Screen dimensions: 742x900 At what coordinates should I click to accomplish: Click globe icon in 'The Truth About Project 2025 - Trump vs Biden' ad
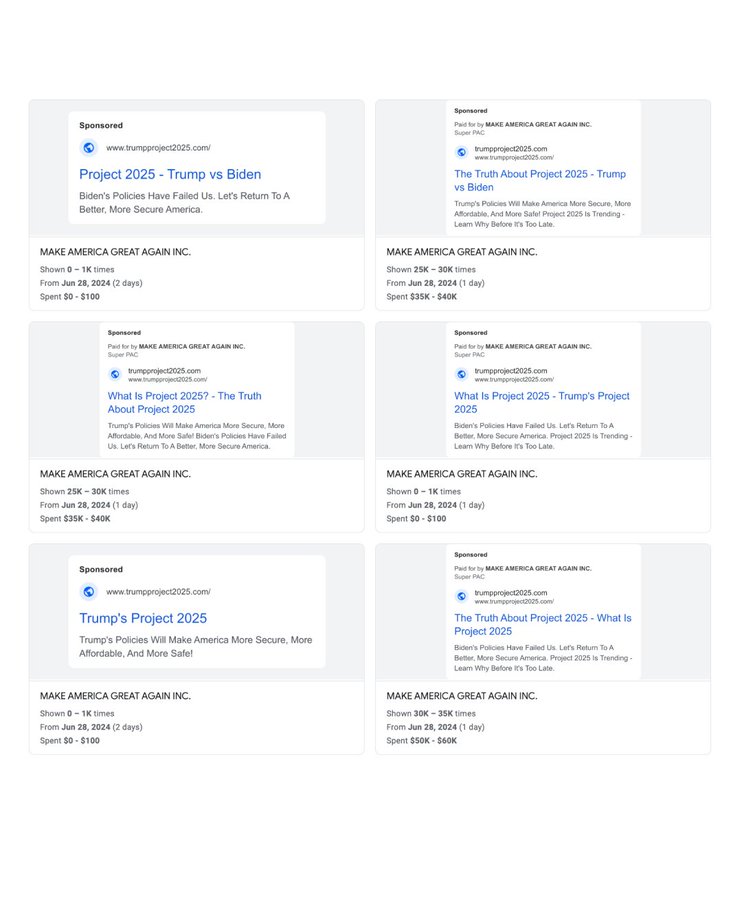pos(461,152)
